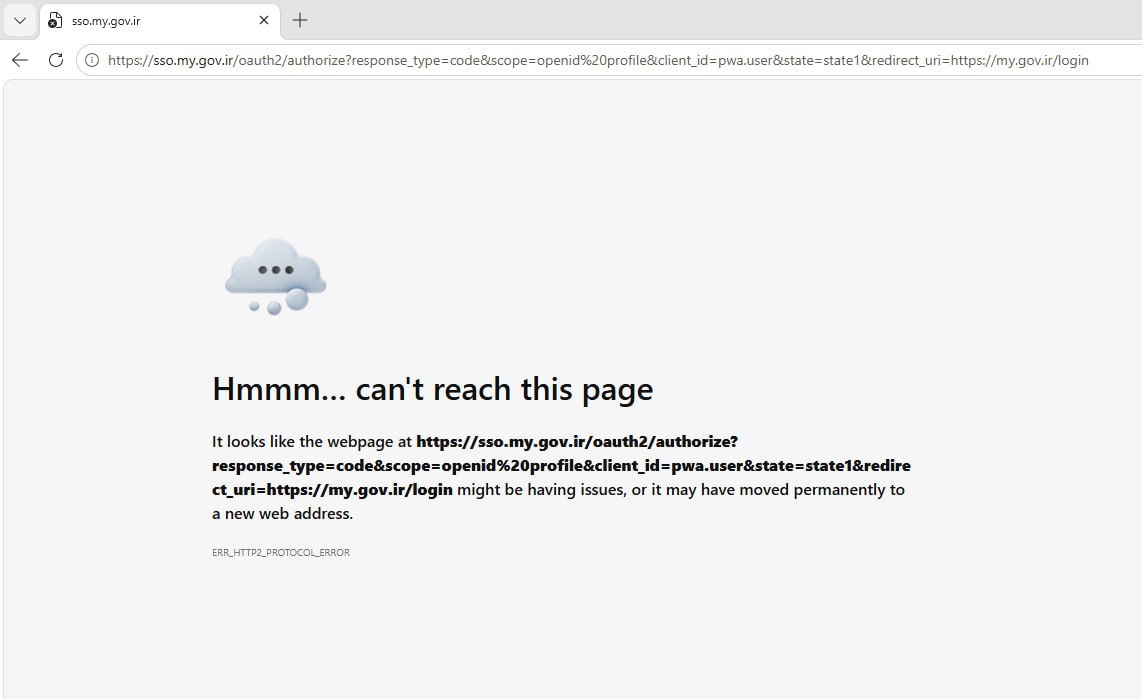
Task: Click bold ct_uri=https://my.gov.ir/login text
Action: pos(332,489)
